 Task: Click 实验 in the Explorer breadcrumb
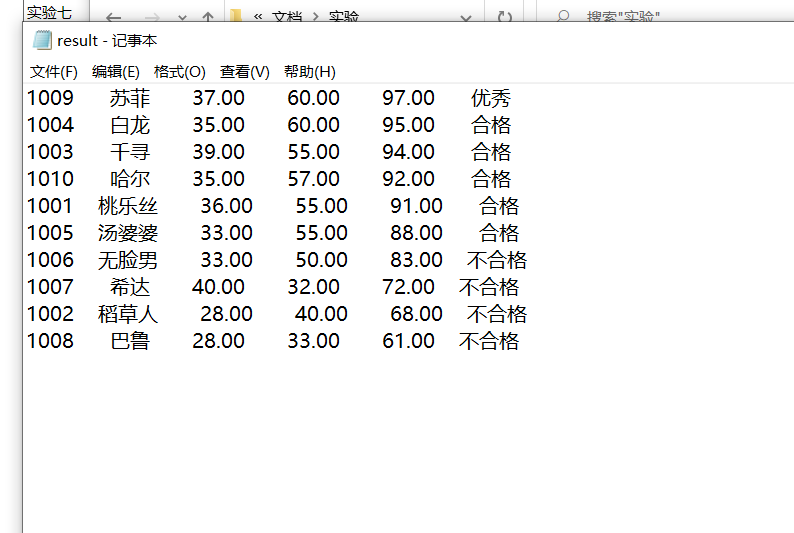tap(343, 17)
